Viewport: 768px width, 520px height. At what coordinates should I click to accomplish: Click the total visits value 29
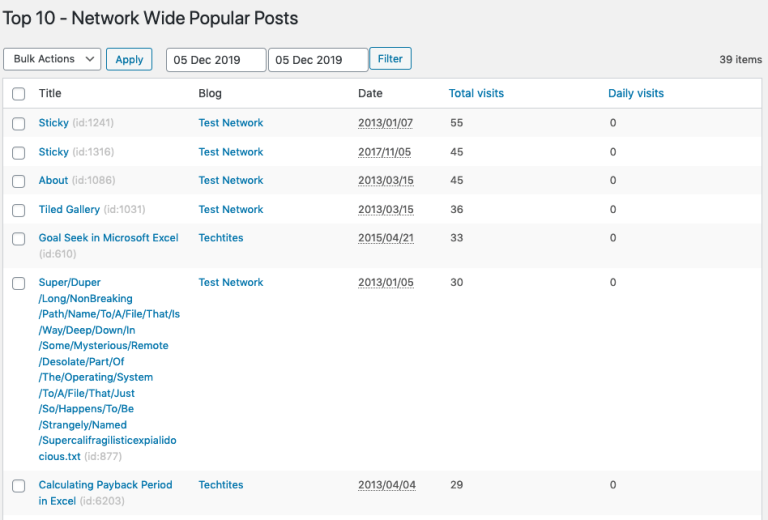tap(456, 485)
